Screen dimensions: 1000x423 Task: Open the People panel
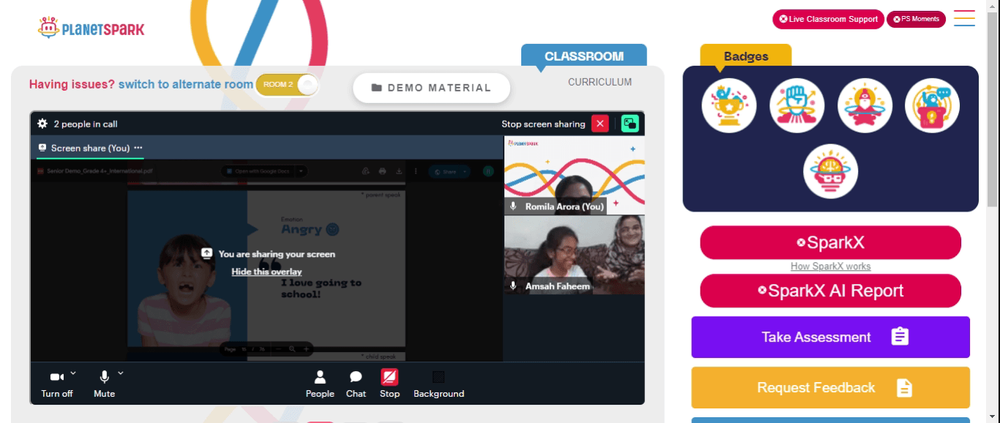(x=320, y=384)
